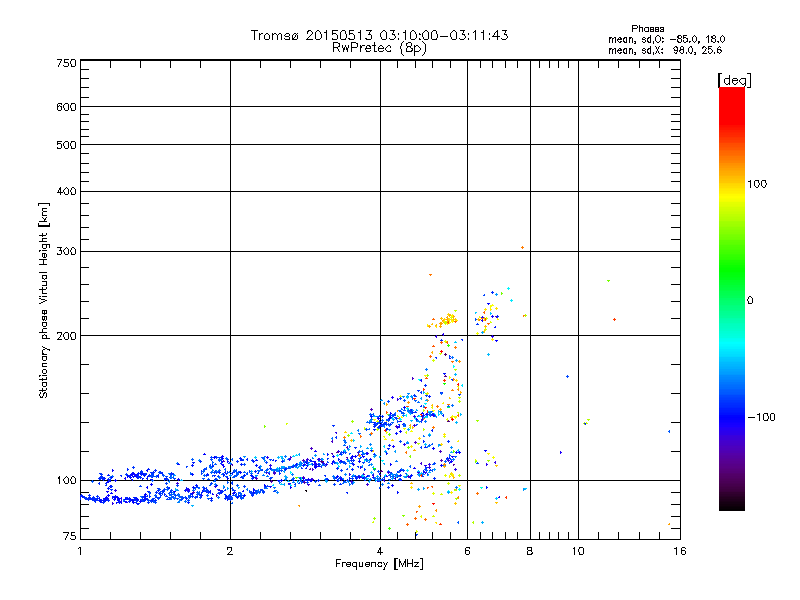Click the y-axis tick label '750'
This screenshot has height=600, width=800.
(x=67, y=63)
